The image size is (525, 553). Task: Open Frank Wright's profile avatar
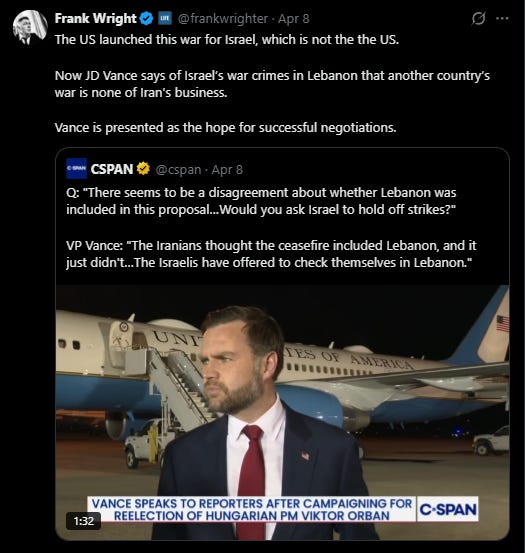pos(30,27)
